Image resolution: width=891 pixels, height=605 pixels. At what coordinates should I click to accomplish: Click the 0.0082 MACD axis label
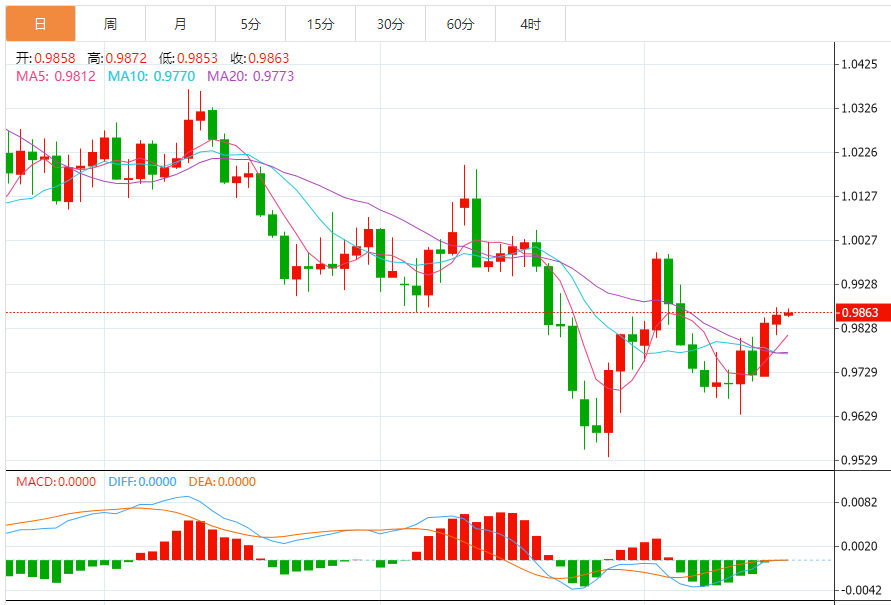click(860, 502)
